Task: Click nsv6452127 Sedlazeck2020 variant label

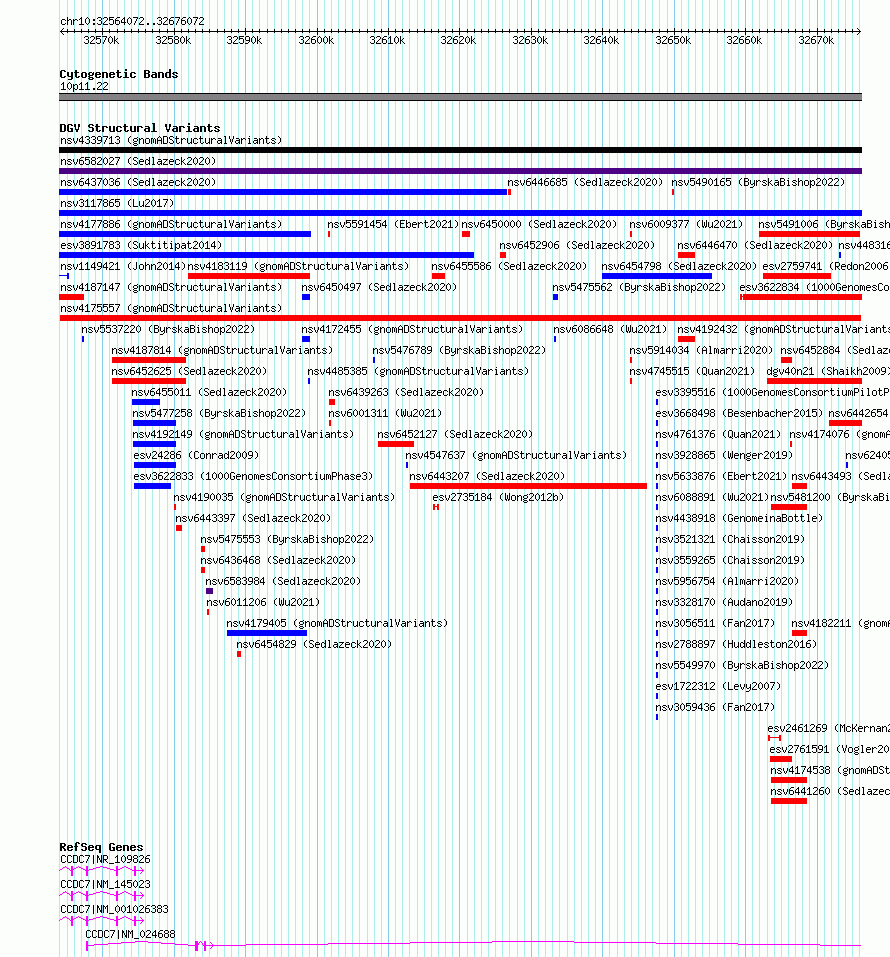Action: [x=455, y=434]
